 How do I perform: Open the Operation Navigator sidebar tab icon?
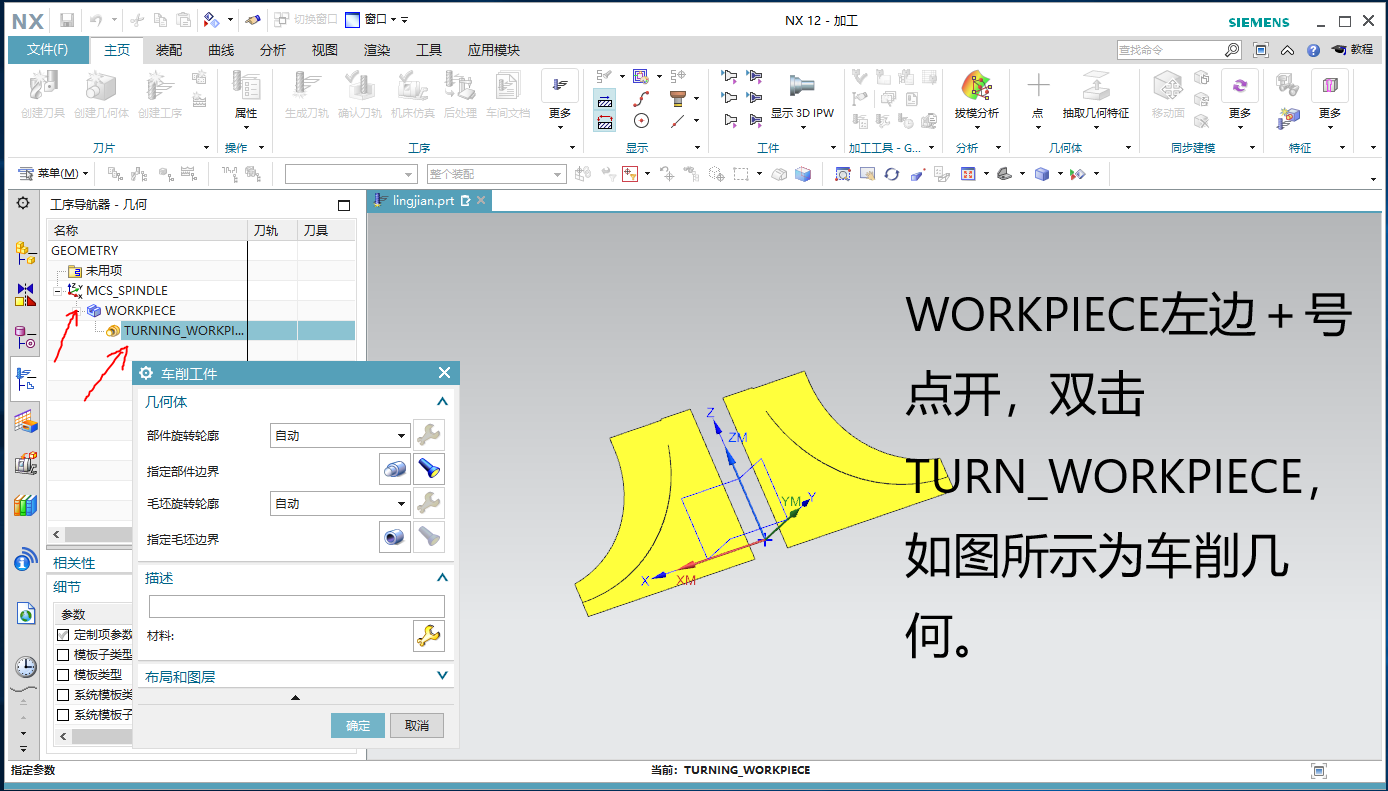tap(25, 380)
